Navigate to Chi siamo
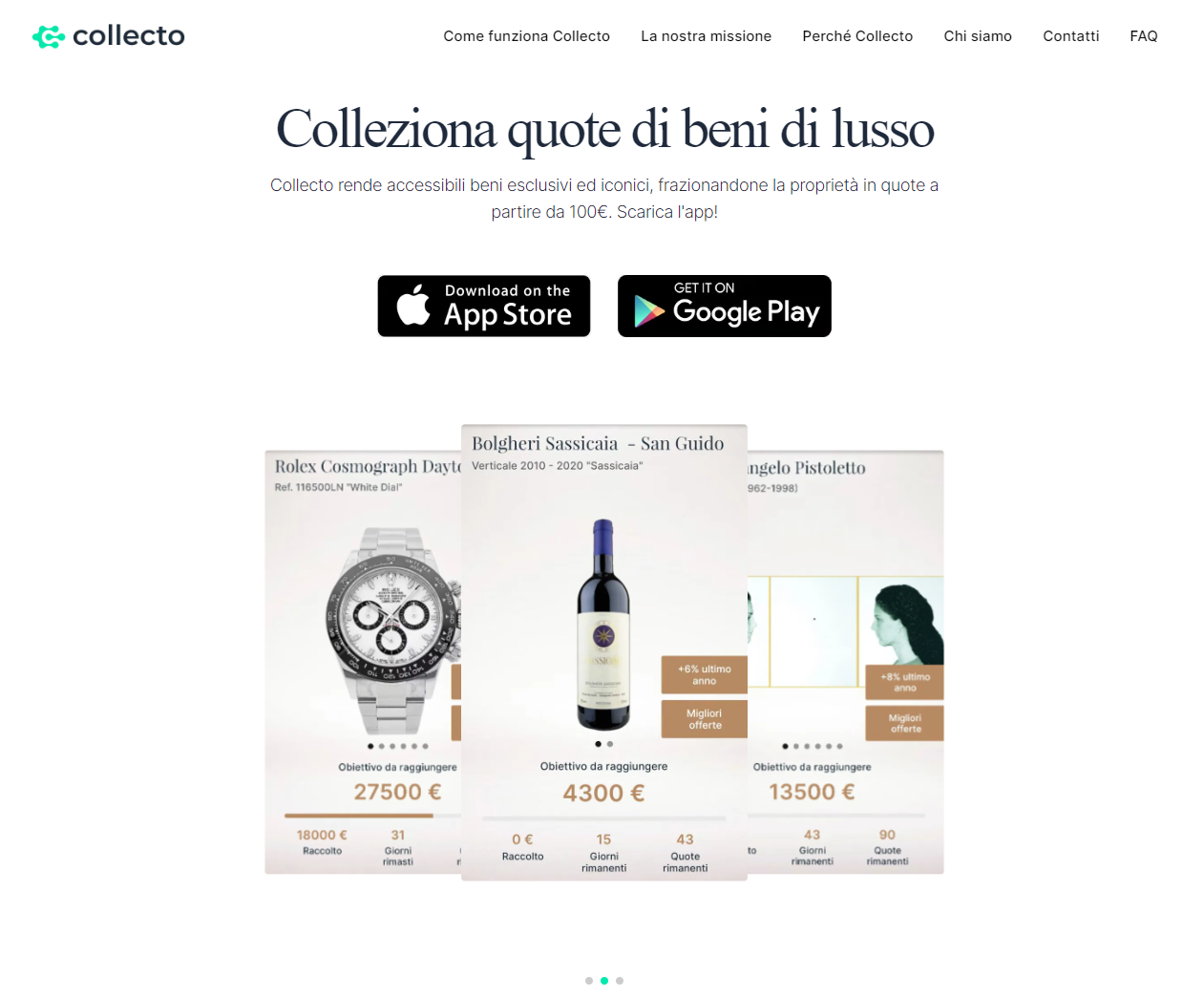The width and height of the screenshot is (1204, 997). click(x=978, y=36)
